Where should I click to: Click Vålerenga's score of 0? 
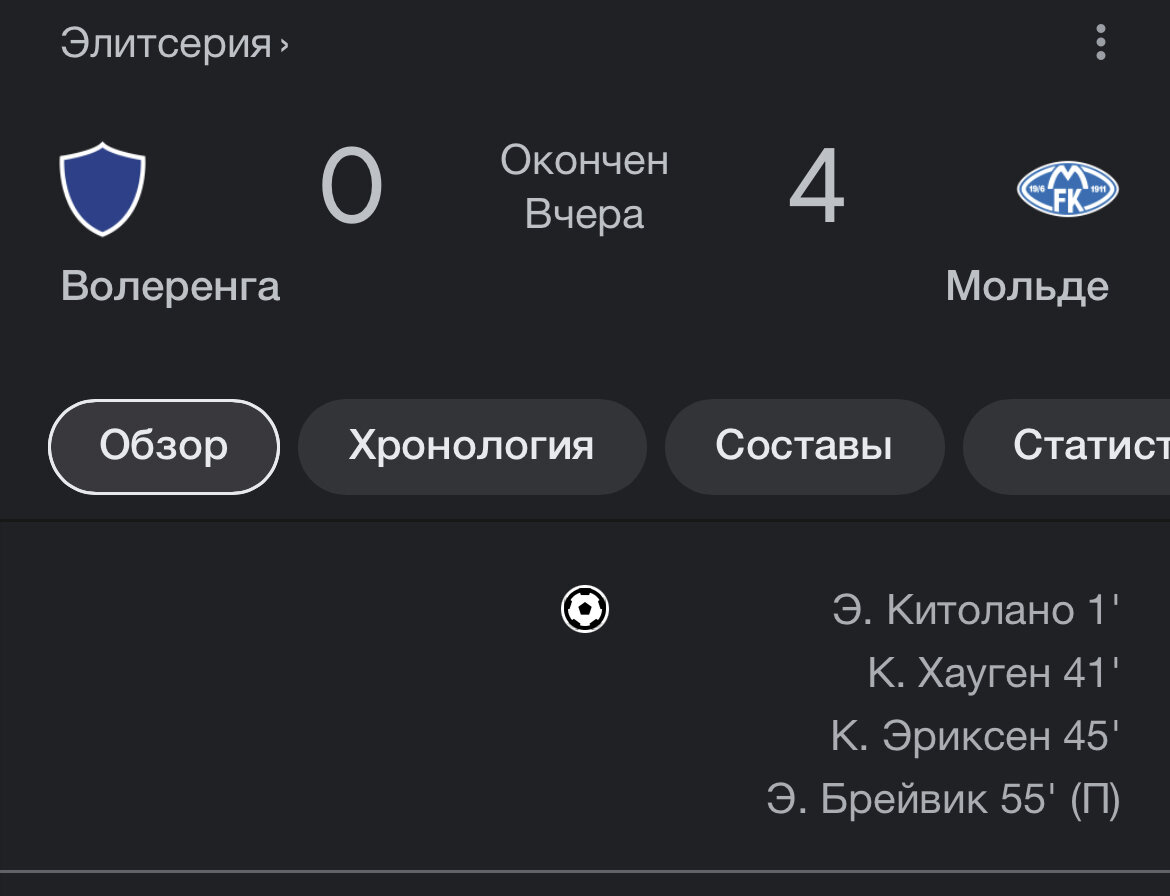[x=351, y=188]
